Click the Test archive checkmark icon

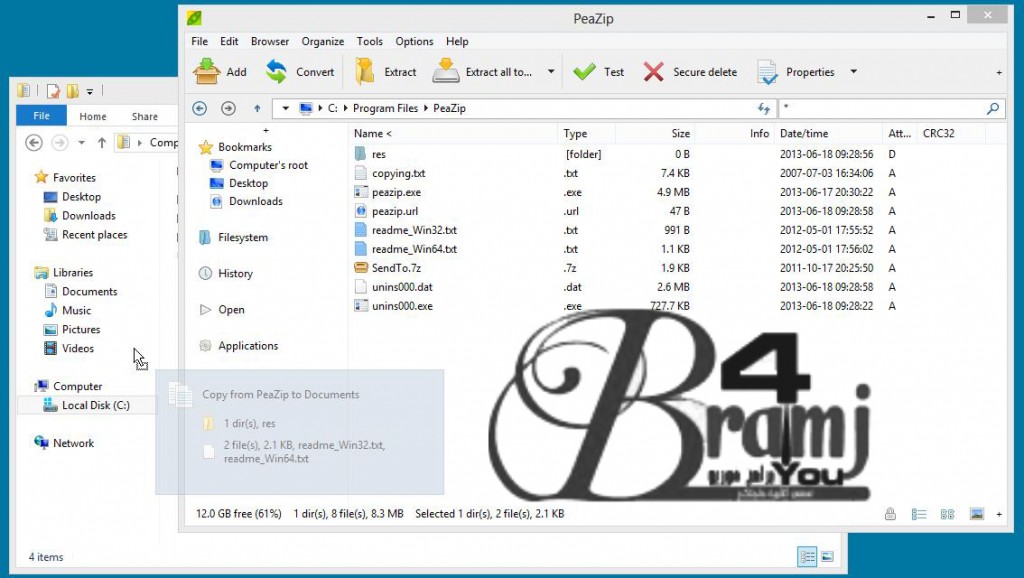pyautogui.click(x=585, y=71)
